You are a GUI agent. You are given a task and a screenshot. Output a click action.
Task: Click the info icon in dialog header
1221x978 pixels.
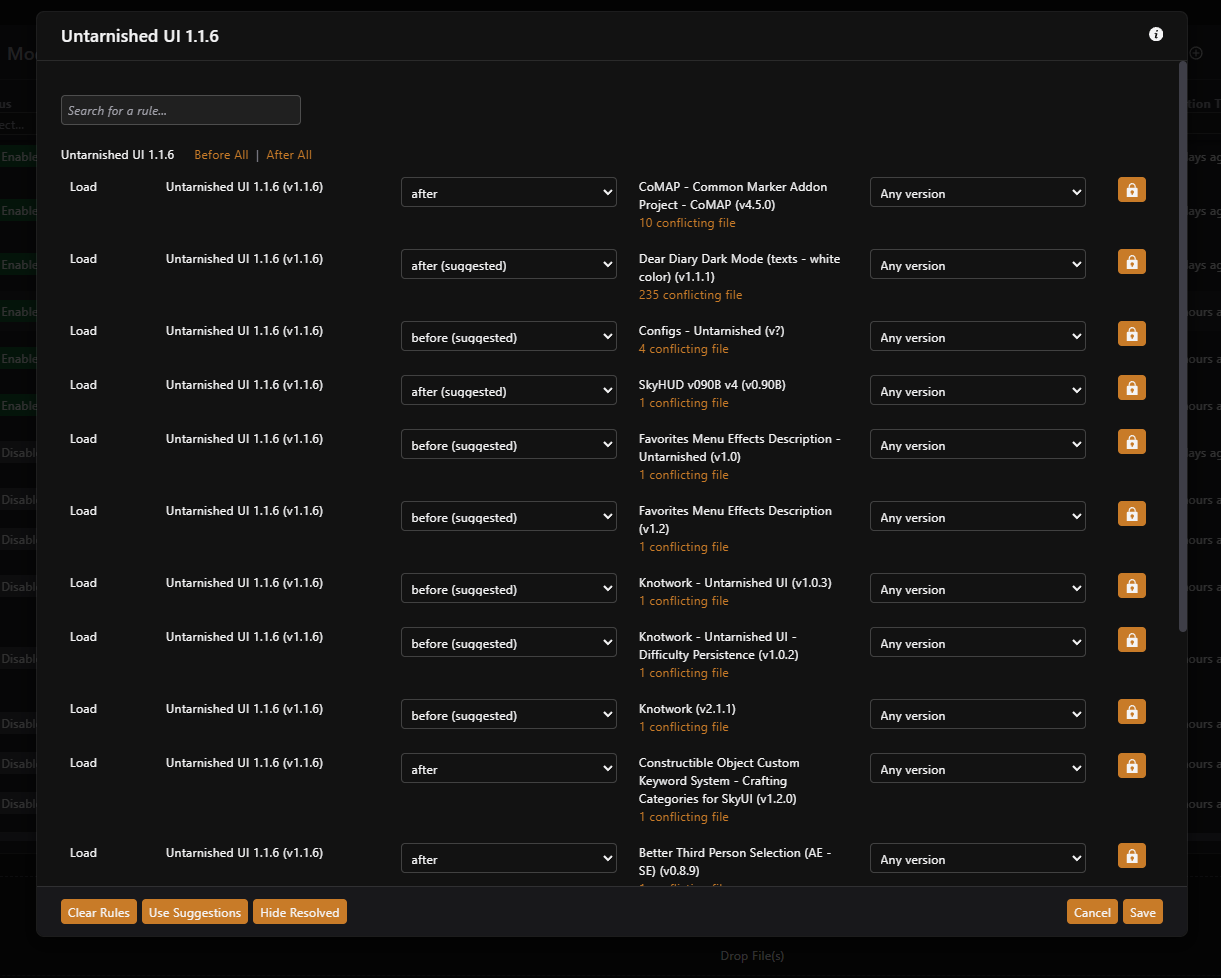click(x=1156, y=34)
